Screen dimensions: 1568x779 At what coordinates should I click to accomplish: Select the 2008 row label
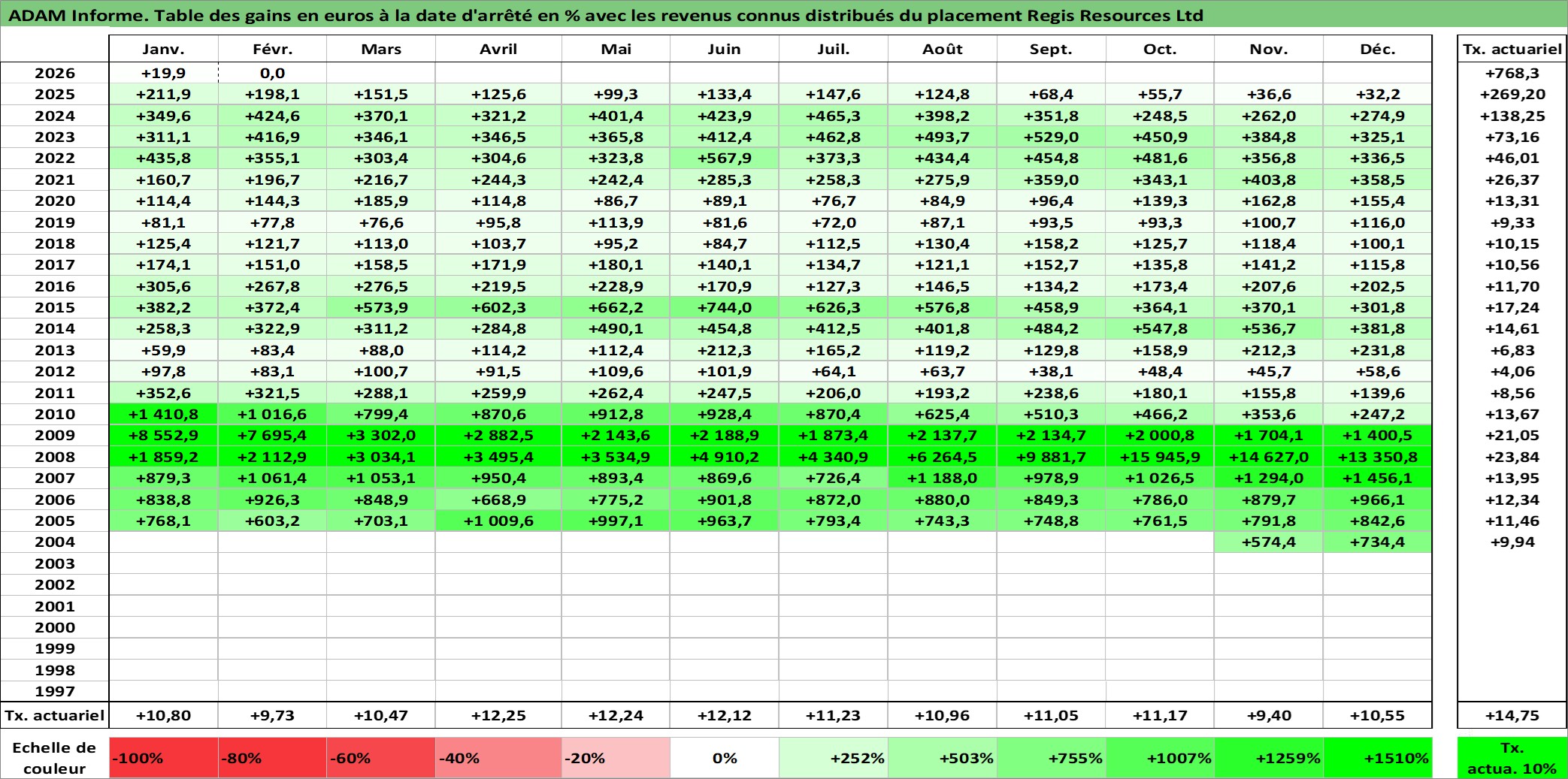pyautogui.click(x=55, y=457)
